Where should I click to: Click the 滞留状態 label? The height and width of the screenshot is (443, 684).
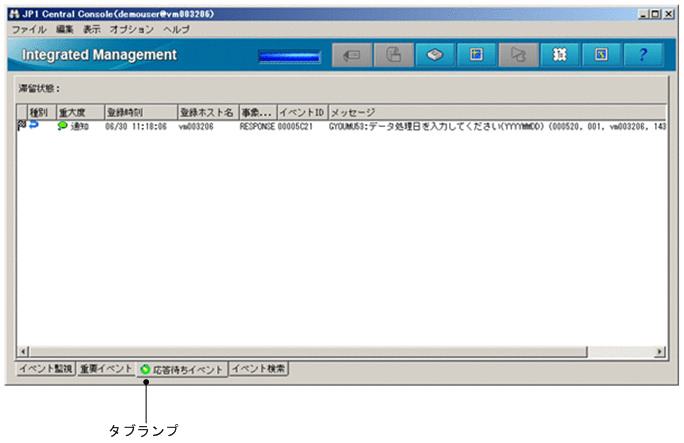click(x=39, y=89)
